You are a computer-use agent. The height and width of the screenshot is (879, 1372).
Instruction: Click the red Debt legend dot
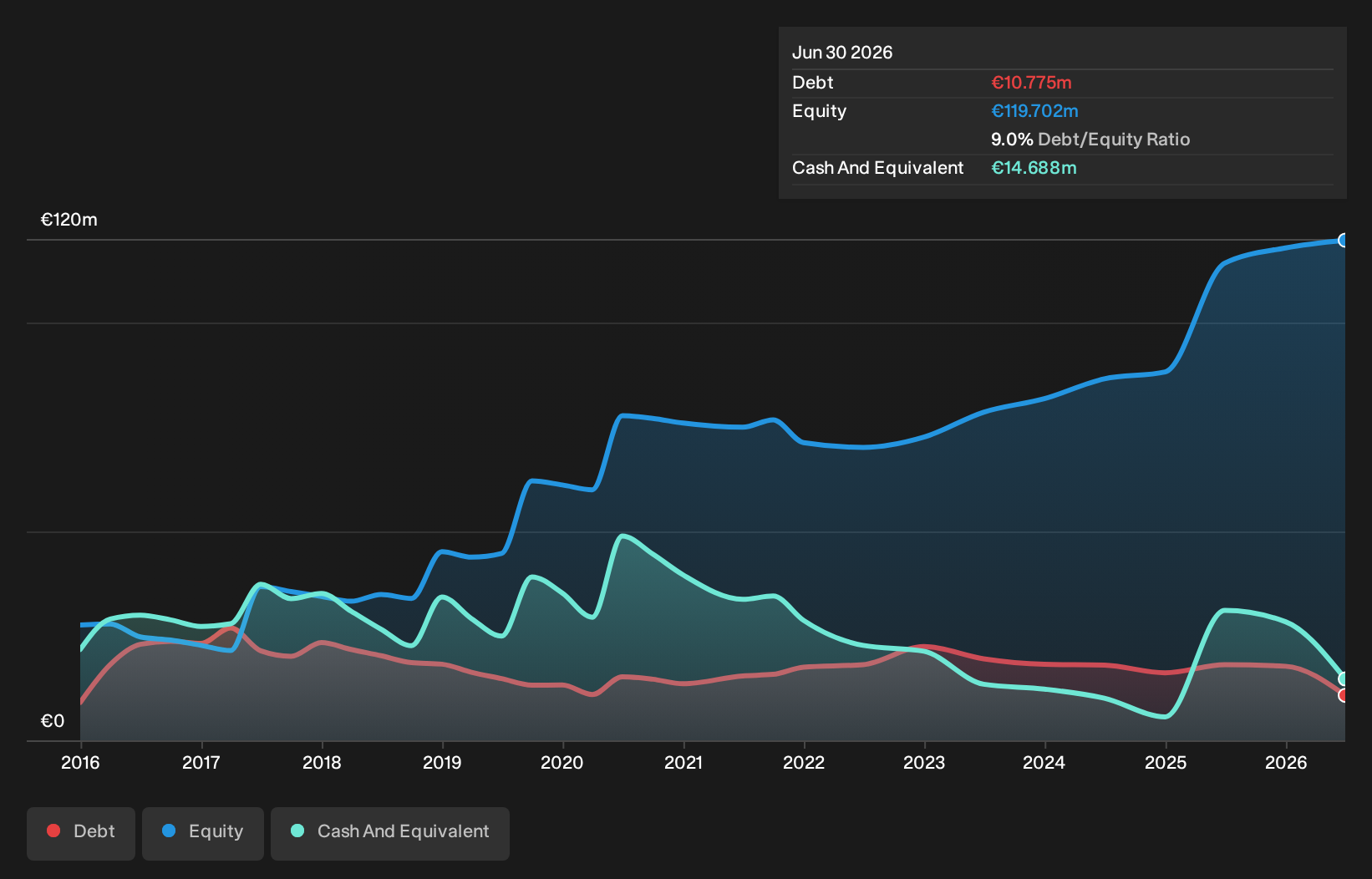tap(53, 831)
